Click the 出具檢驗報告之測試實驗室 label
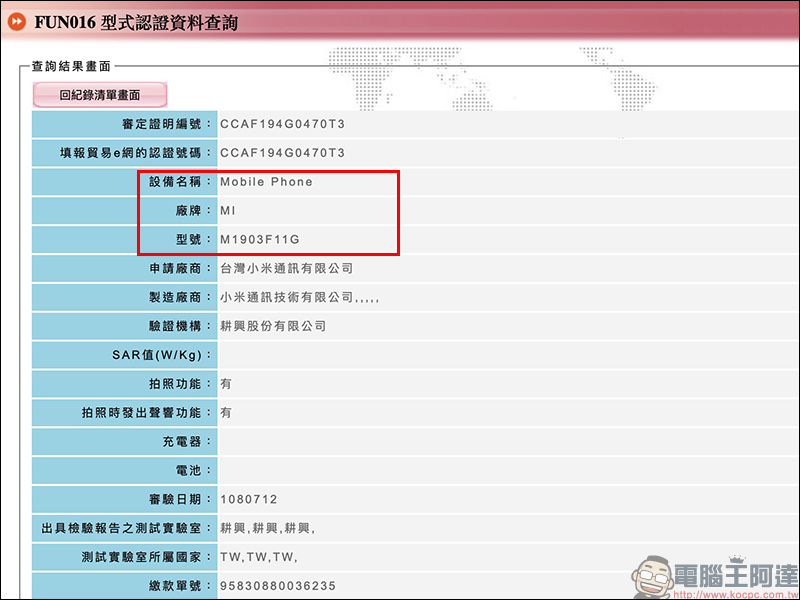 pyautogui.click(x=127, y=528)
